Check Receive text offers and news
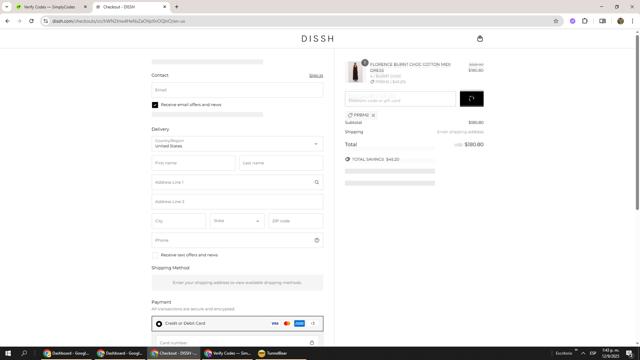This screenshot has width=640, height=360. [155, 255]
